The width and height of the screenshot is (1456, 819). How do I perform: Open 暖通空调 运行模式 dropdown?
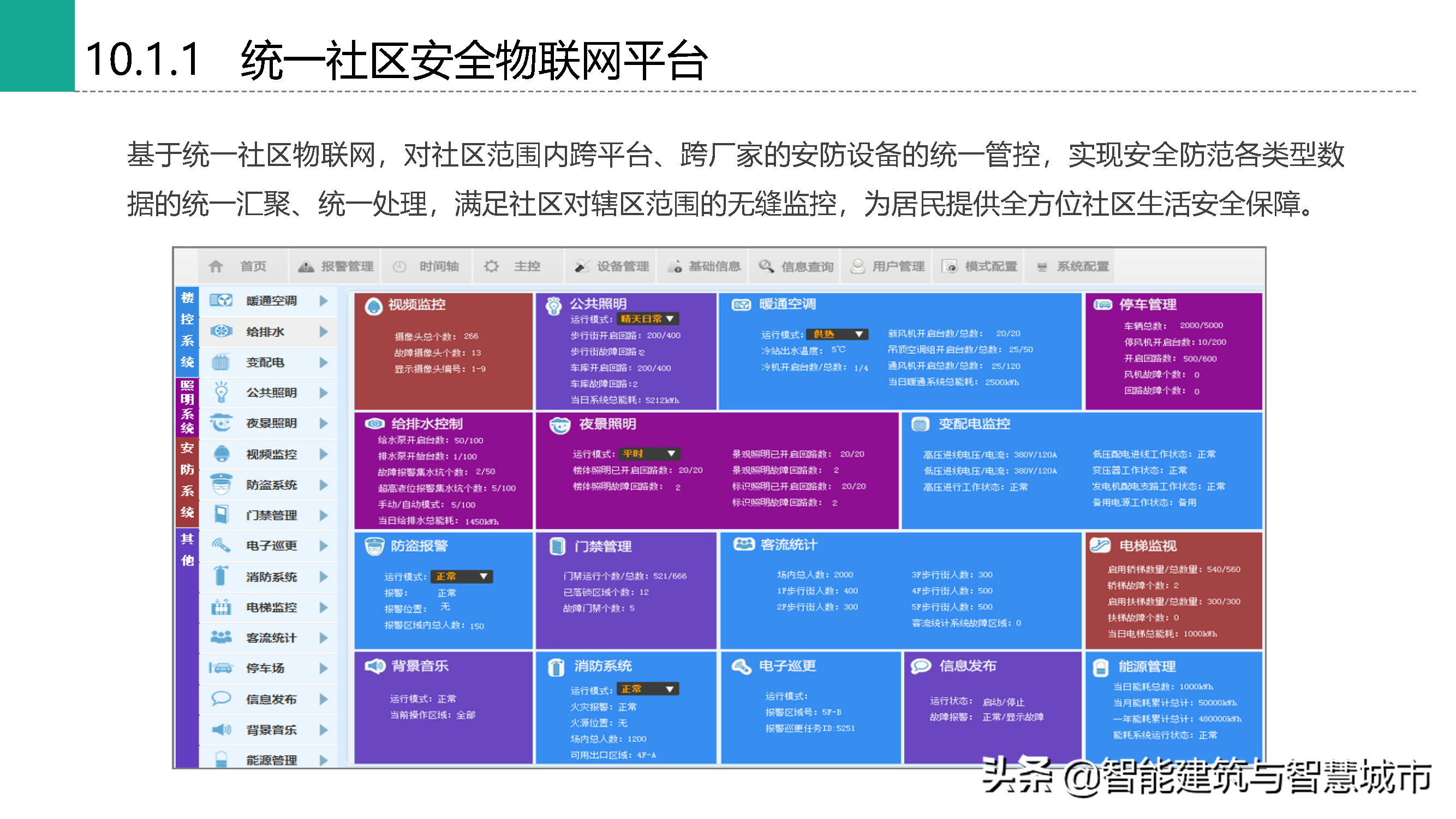pos(837,334)
